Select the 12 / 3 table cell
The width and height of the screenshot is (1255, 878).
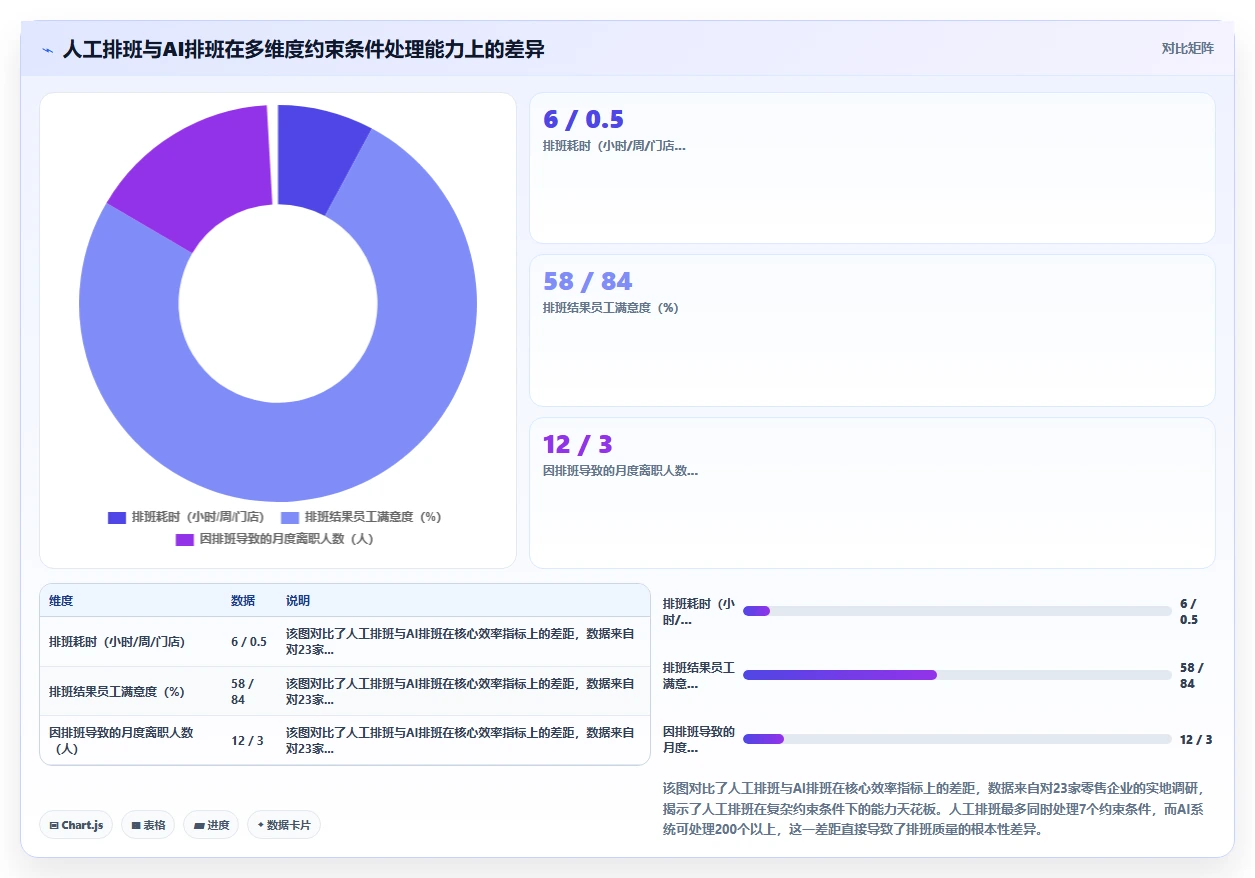pyautogui.click(x=247, y=741)
